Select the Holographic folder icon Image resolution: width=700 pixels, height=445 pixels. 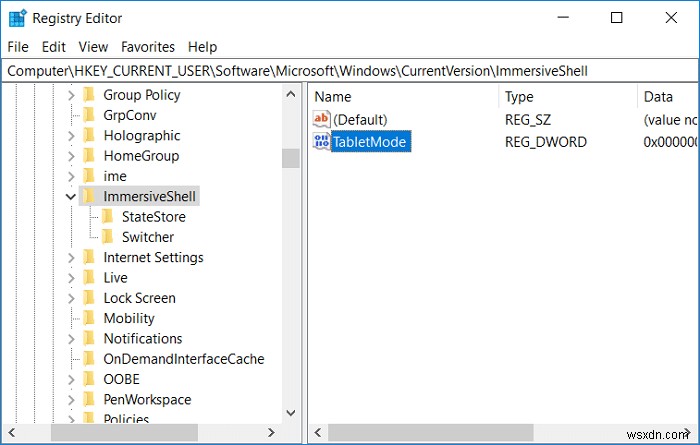pos(89,135)
